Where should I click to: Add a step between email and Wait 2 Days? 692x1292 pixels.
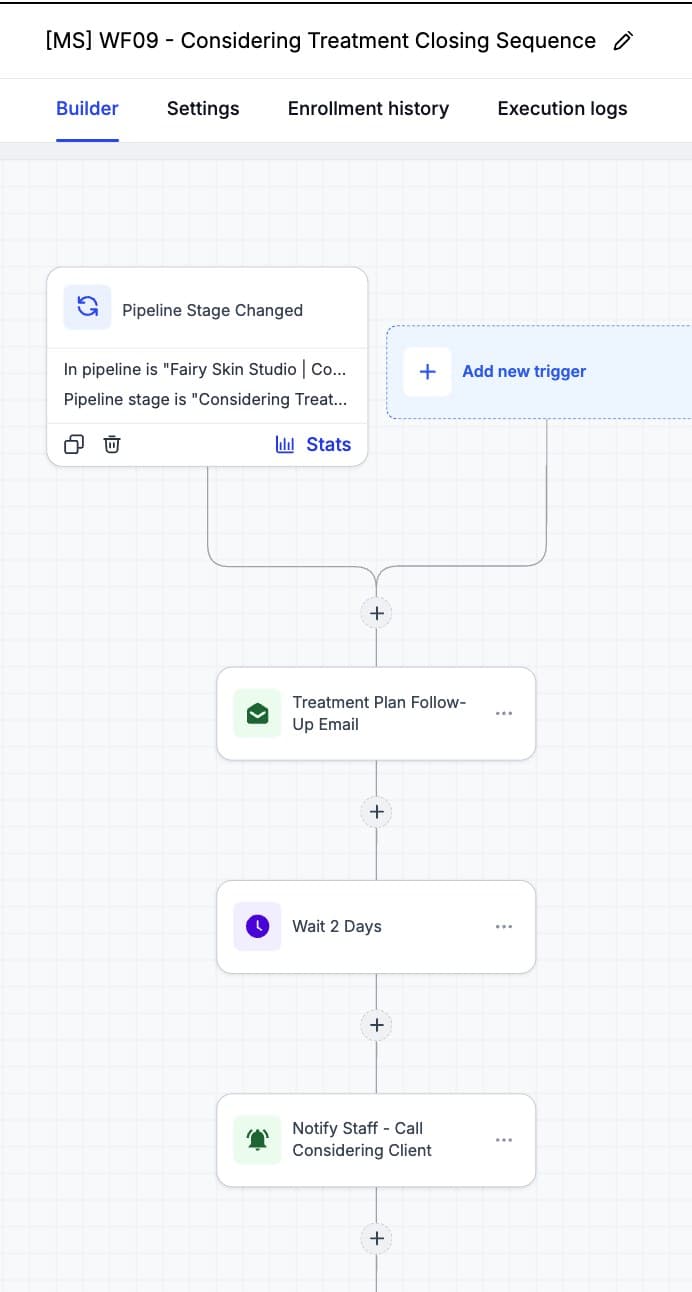coord(376,811)
